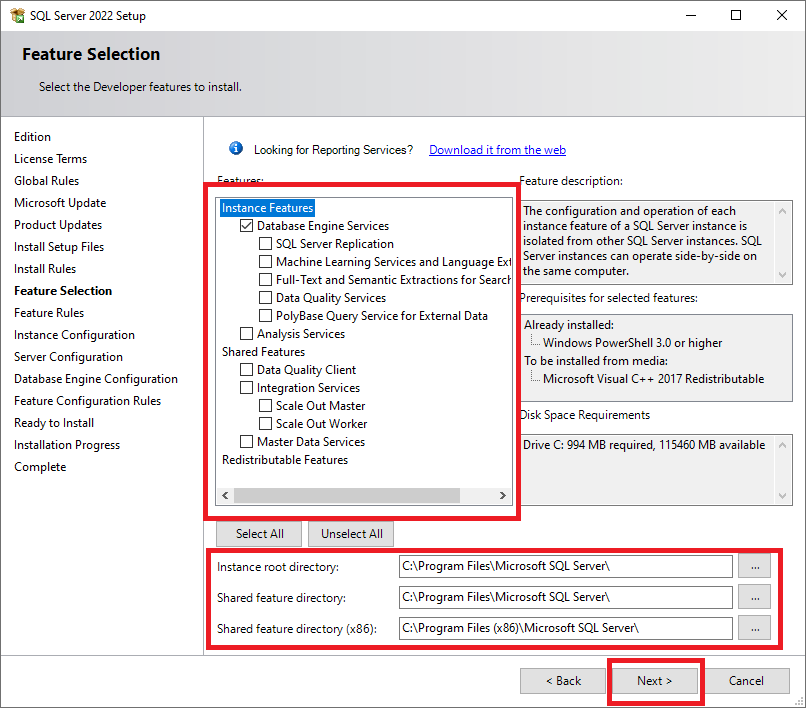This screenshot has height=708, width=806.
Task: Select the Instance Features tree node
Action: tap(267, 208)
